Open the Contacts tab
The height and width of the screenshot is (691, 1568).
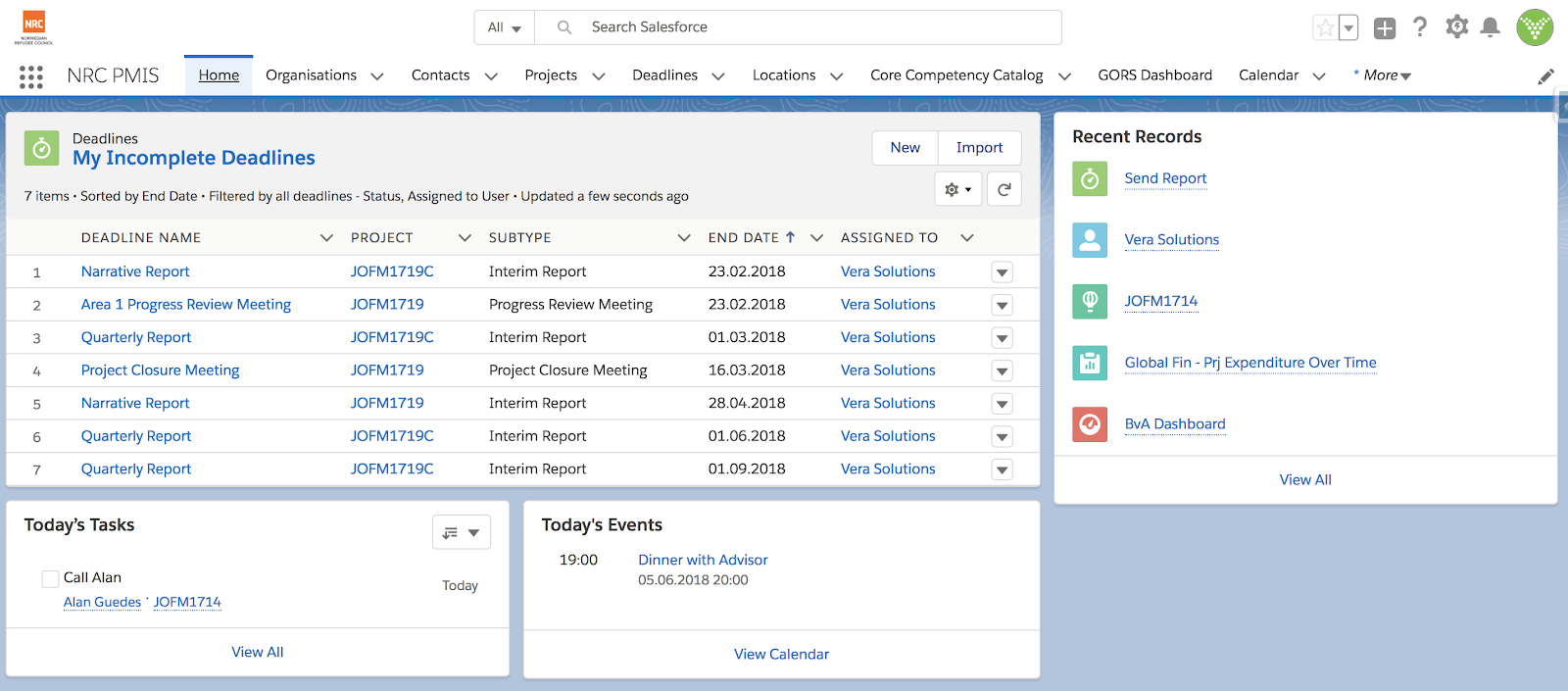pyautogui.click(x=440, y=75)
